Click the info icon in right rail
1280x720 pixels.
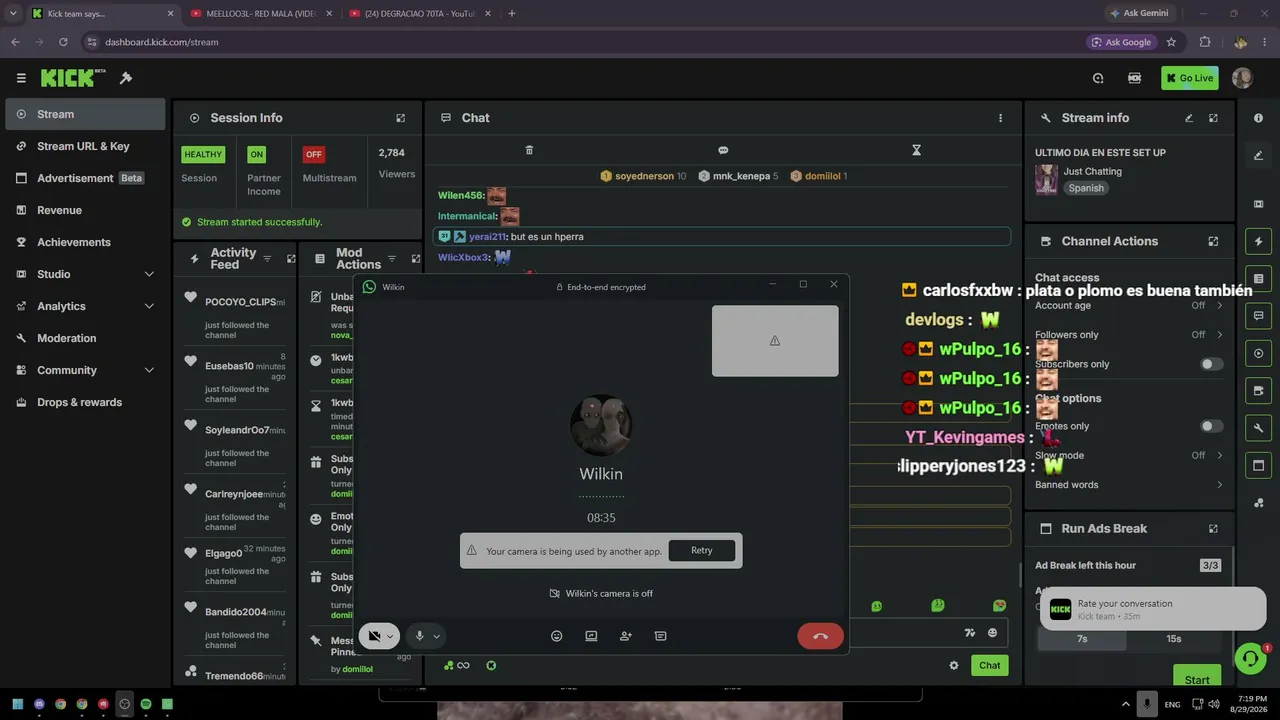(x=1258, y=118)
